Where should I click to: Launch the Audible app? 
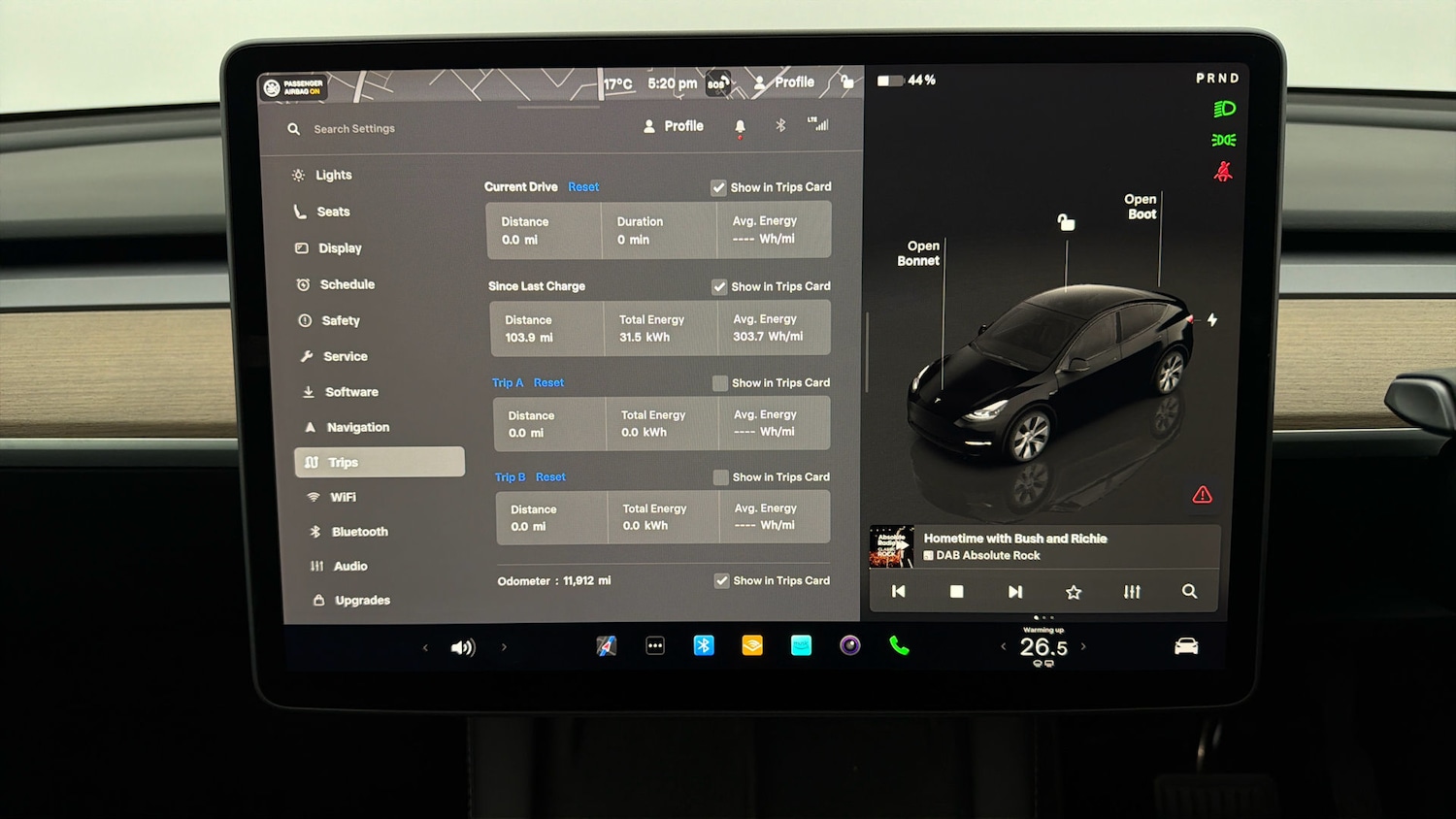click(x=752, y=645)
